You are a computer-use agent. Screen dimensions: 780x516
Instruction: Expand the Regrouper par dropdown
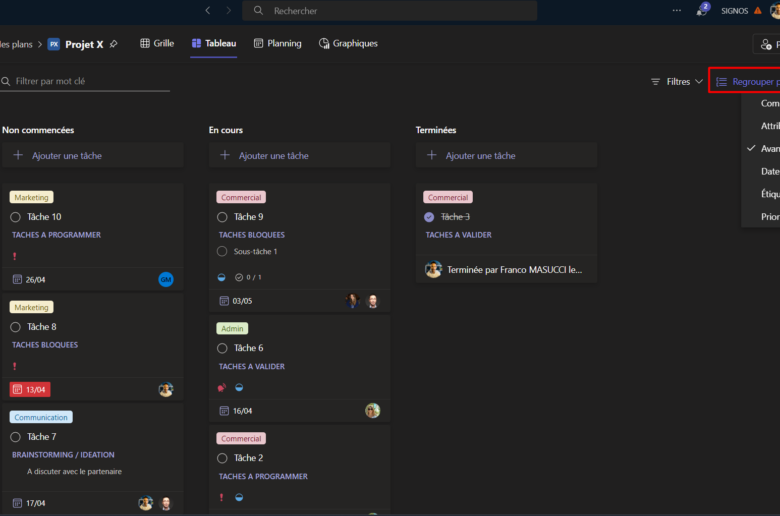click(746, 82)
